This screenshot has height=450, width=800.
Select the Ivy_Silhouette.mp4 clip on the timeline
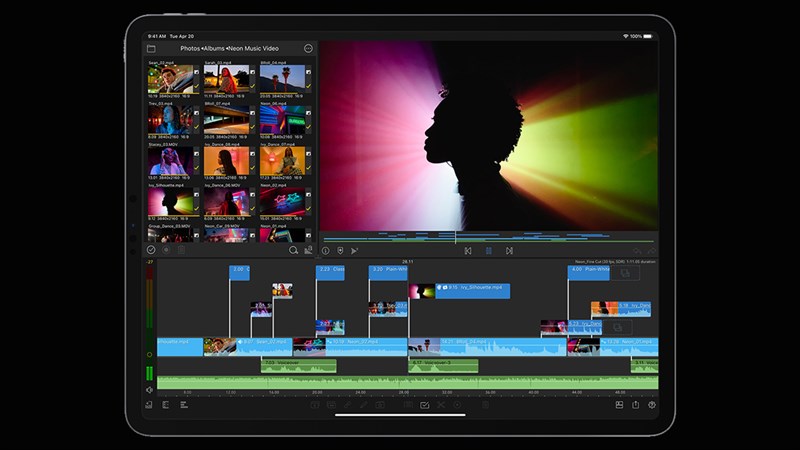pos(472,291)
